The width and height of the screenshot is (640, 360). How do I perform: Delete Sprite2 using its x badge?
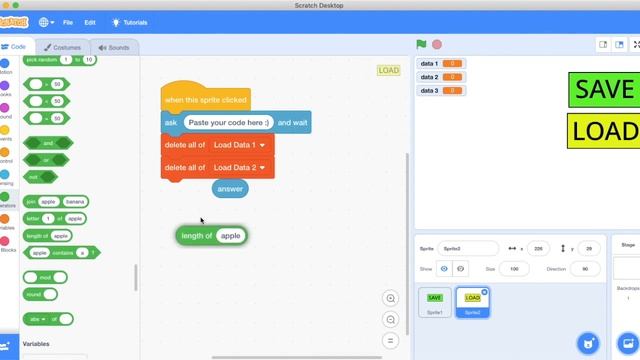point(484,292)
